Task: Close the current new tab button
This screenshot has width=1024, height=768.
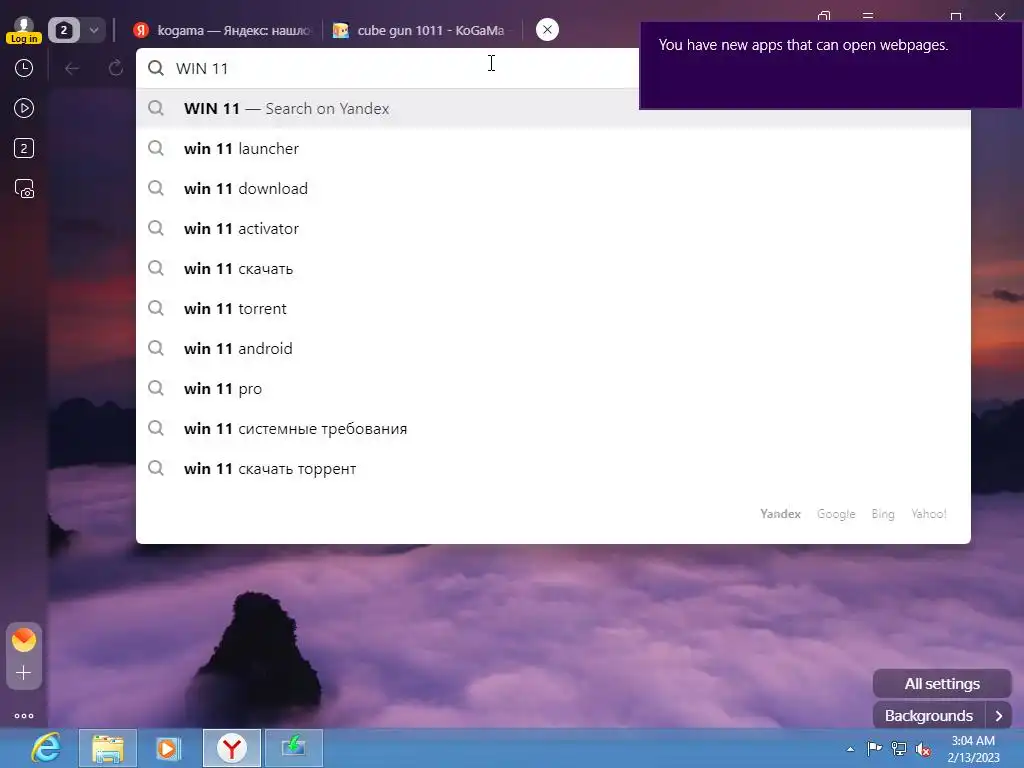Action: [547, 29]
